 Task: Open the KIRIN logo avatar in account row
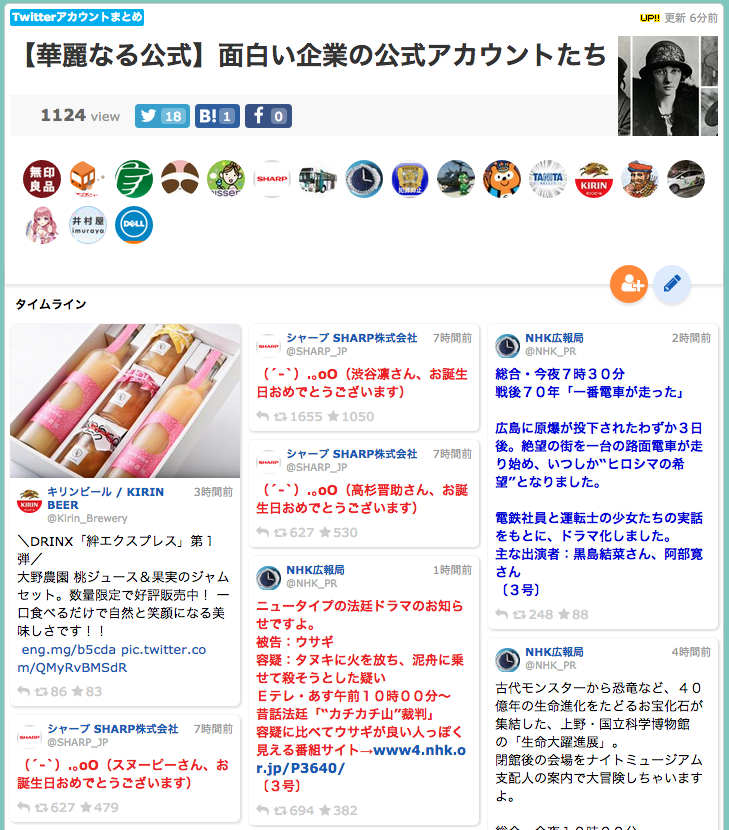(594, 179)
